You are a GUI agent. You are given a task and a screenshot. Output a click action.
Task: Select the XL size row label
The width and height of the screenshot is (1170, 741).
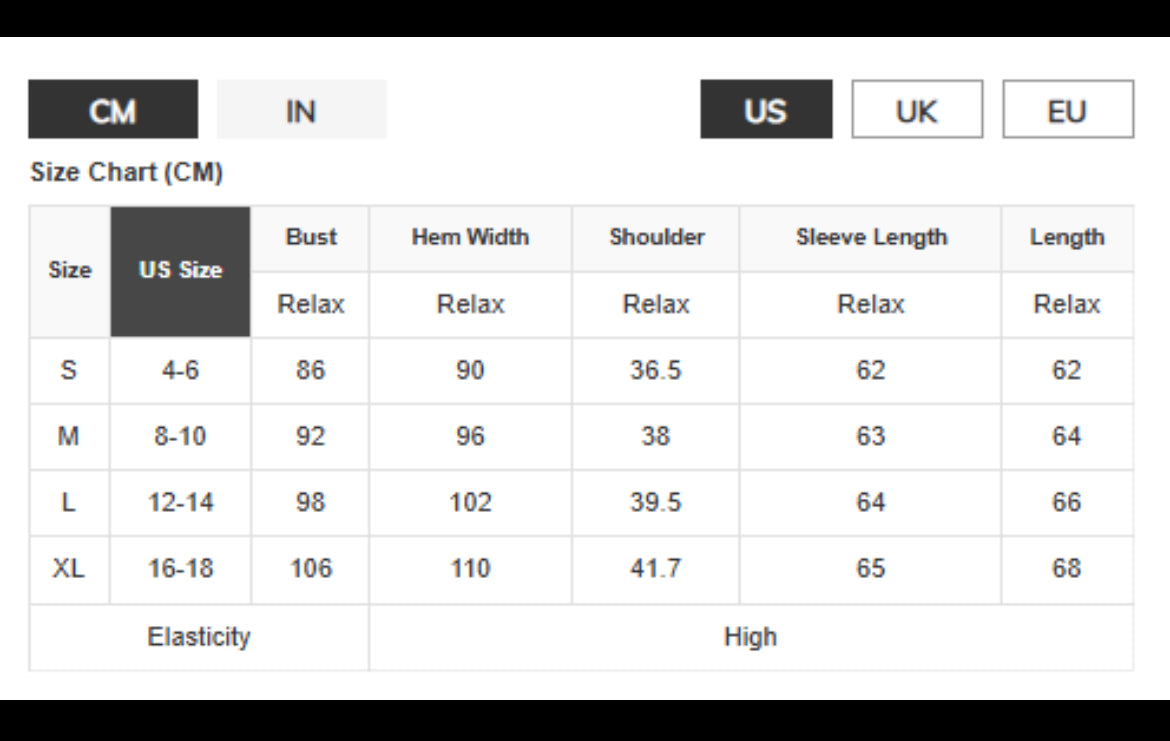click(69, 569)
